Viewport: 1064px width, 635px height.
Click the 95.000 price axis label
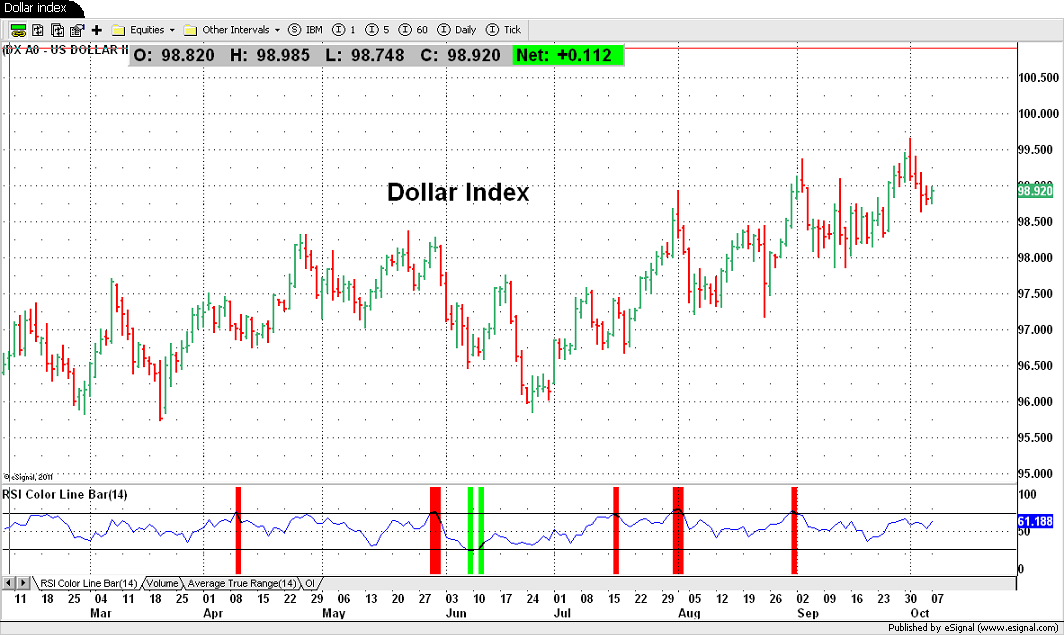[1038, 474]
